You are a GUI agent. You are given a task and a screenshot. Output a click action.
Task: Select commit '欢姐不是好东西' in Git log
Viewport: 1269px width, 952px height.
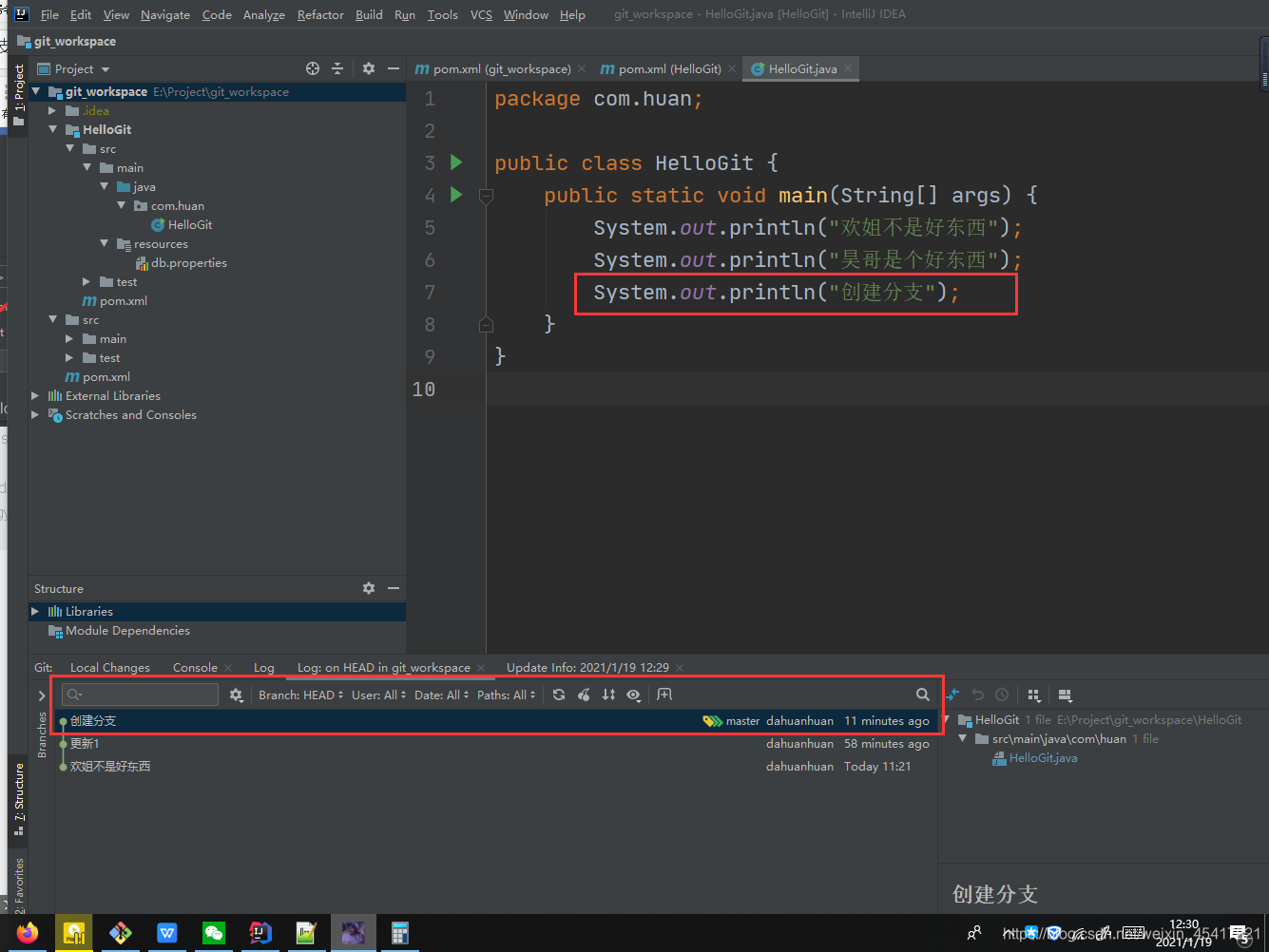tap(495, 766)
